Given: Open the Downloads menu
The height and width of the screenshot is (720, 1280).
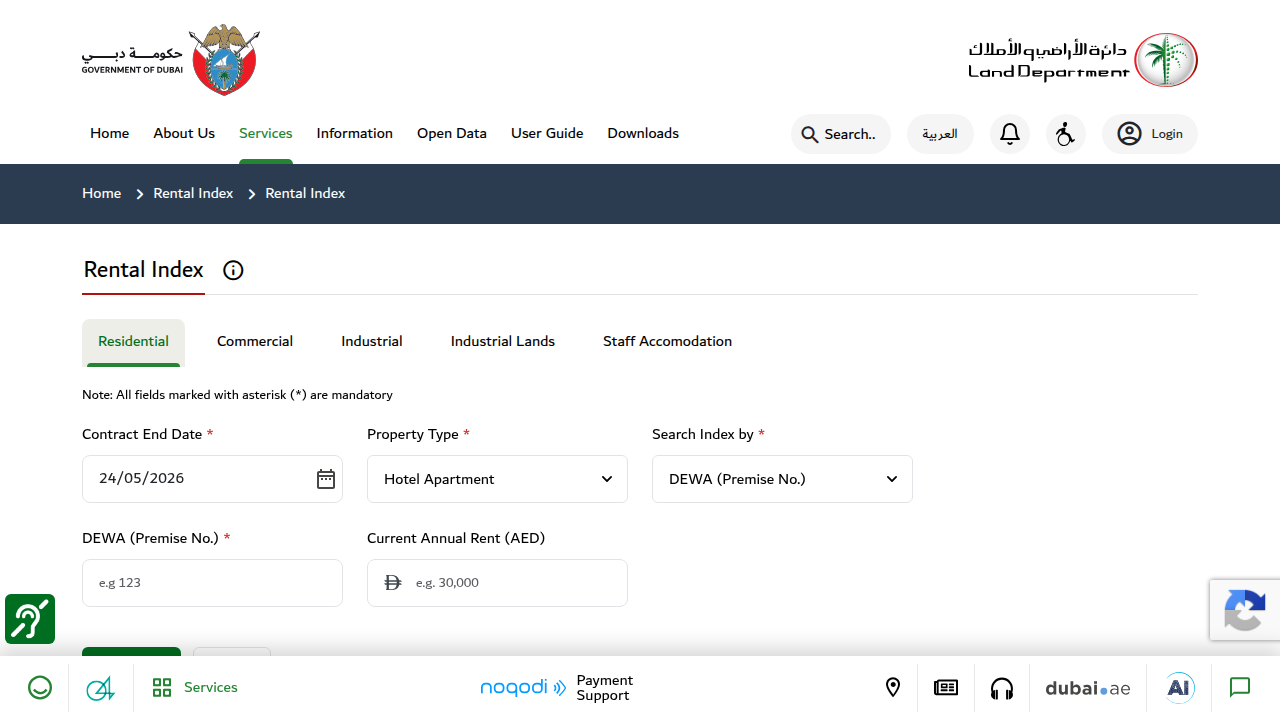Looking at the screenshot, I should pos(643,134).
